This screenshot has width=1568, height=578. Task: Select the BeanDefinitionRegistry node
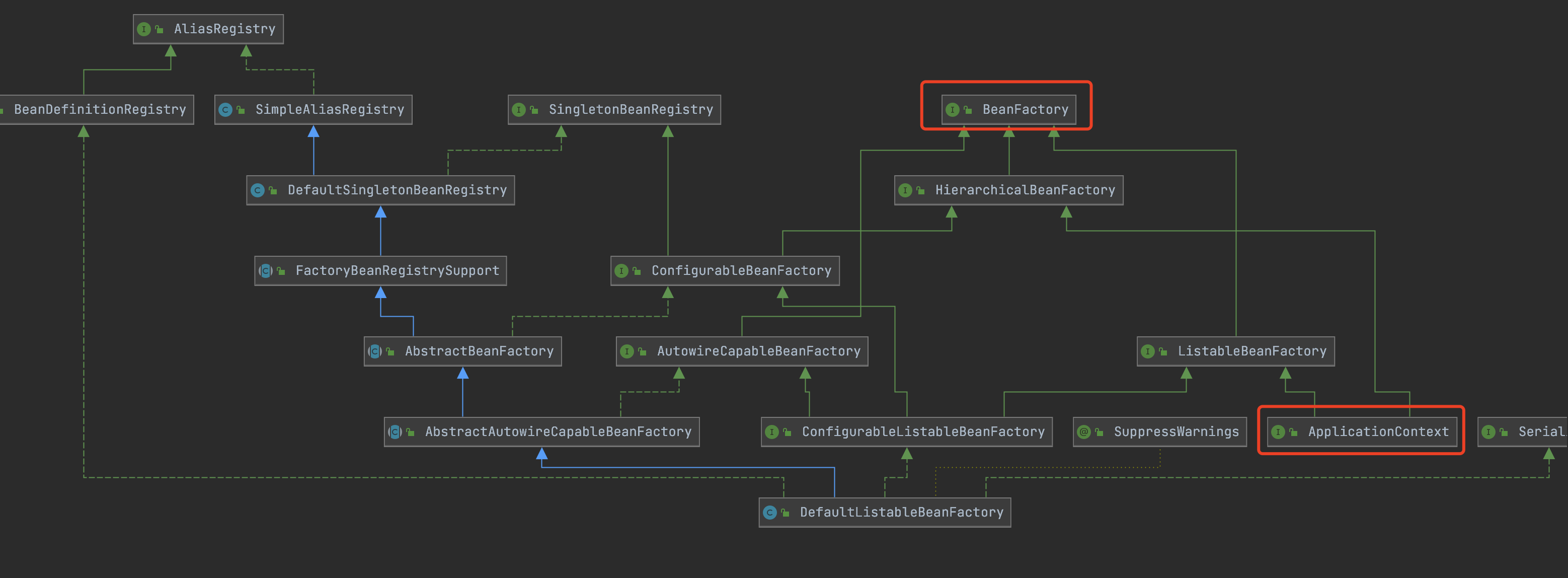click(99, 110)
